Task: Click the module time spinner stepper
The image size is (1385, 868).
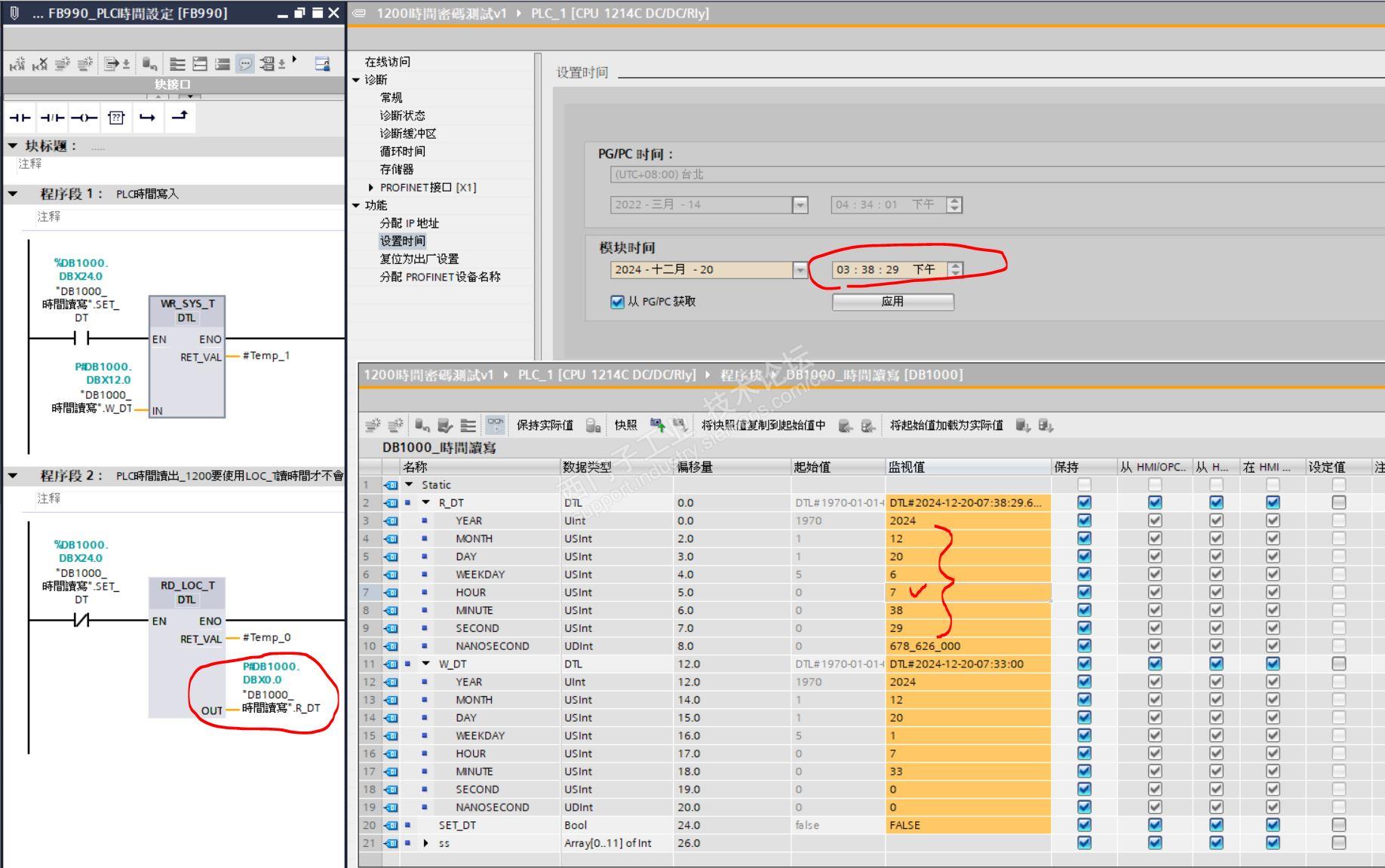Action: [955, 270]
